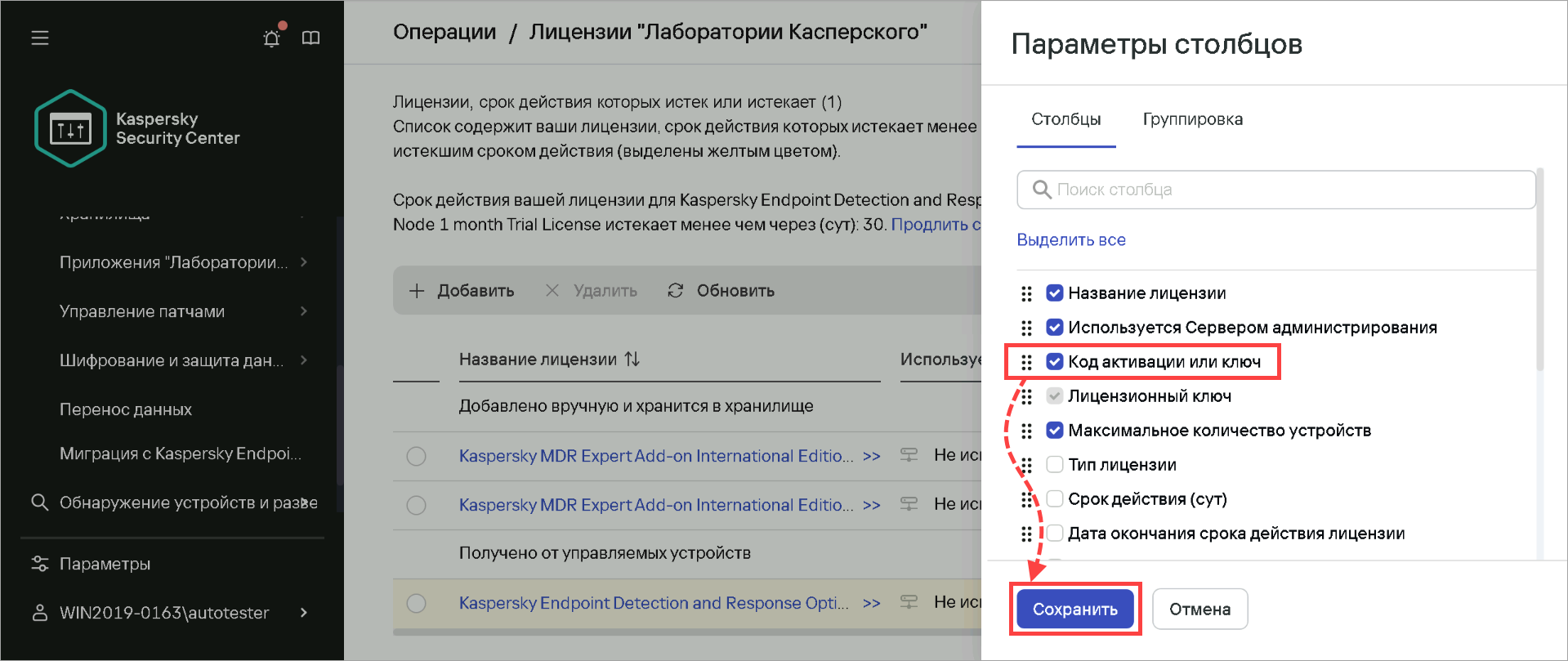Switch to Группировка tab
Screen dimensions: 1568x661
(x=1193, y=119)
